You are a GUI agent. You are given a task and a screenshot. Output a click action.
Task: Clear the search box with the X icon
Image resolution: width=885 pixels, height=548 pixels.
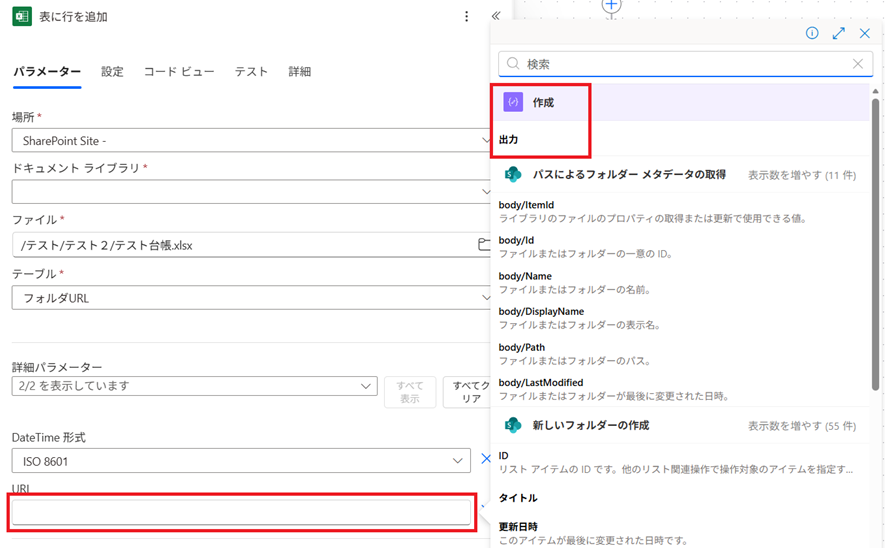pos(857,64)
